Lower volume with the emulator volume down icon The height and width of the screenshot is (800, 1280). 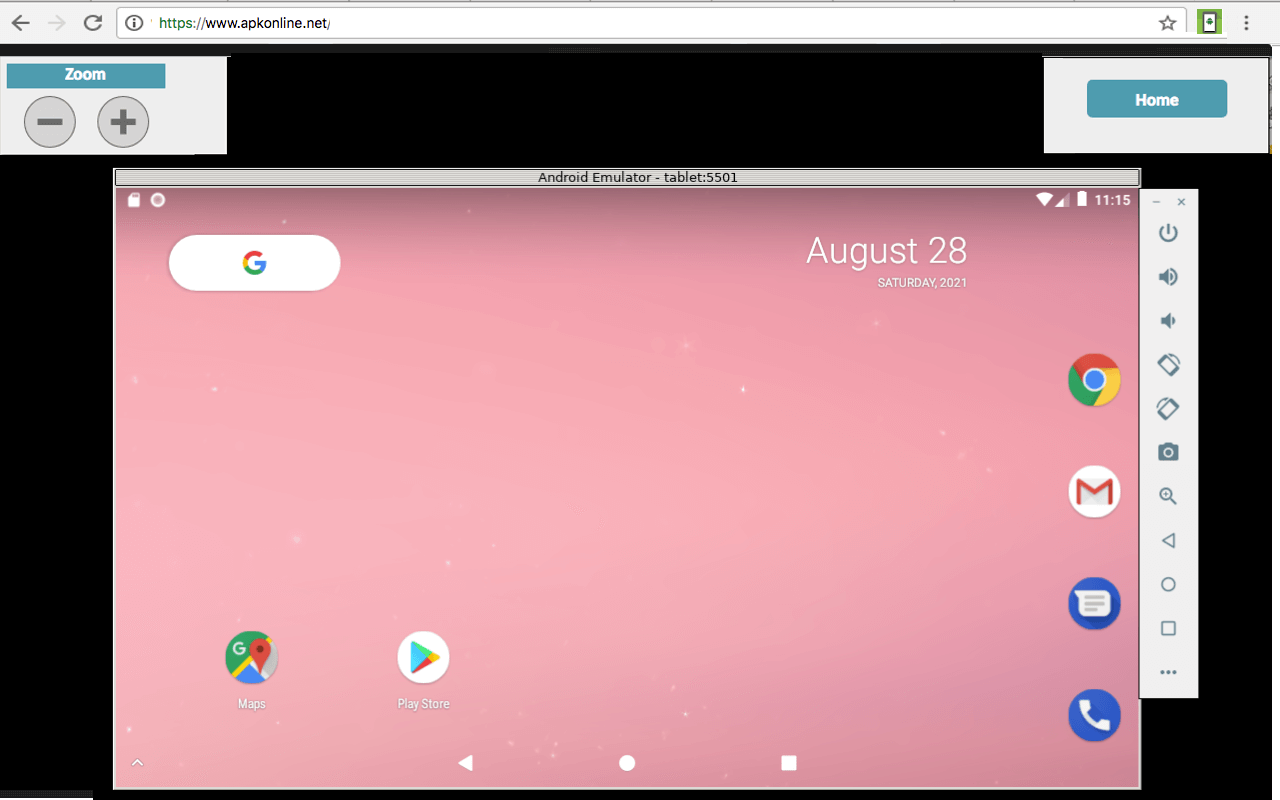tap(1167, 321)
